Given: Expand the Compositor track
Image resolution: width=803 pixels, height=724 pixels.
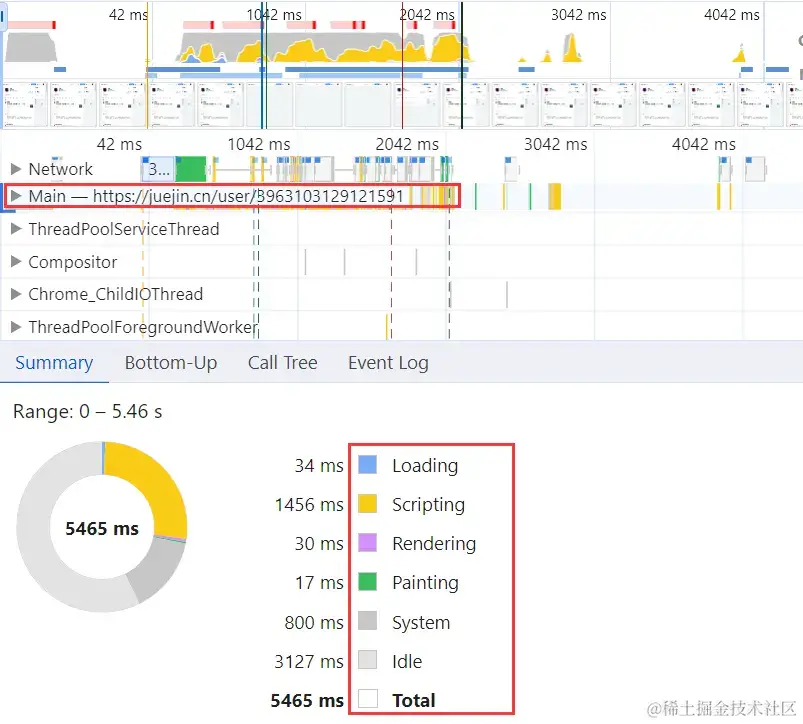Looking at the screenshot, I should coord(16,262).
